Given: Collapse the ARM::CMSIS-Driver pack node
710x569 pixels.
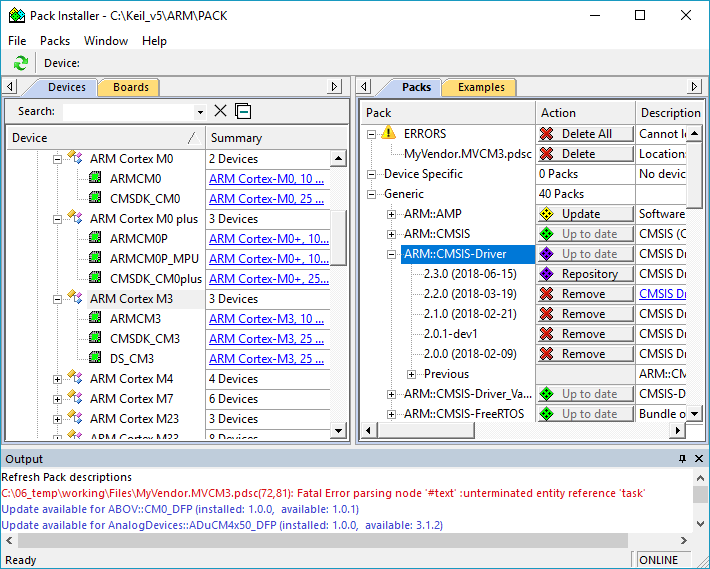Looking at the screenshot, I should coord(391,254).
